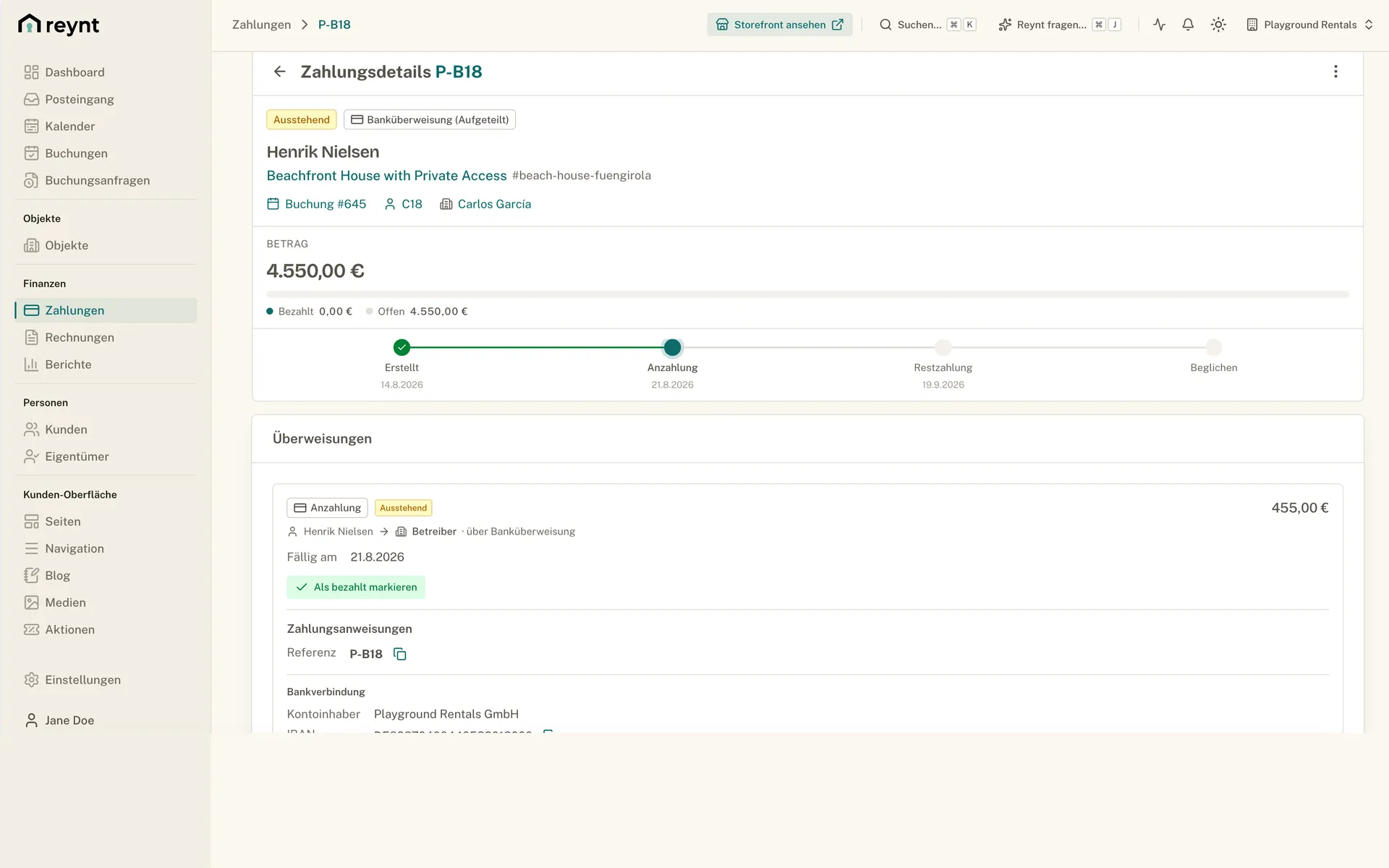Click the #beach-house-fuengirola tag
Viewport: 1389px width, 868px height.
pyautogui.click(x=582, y=176)
